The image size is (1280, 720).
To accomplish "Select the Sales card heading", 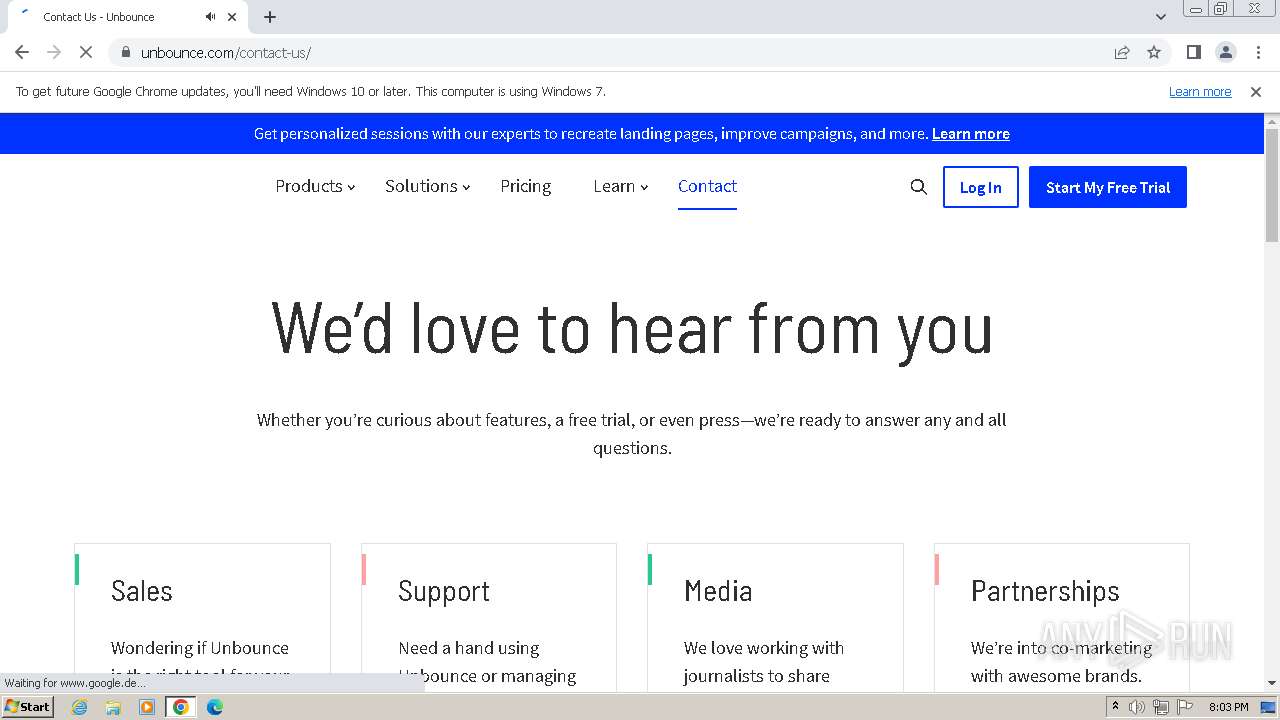I will tap(142, 591).
